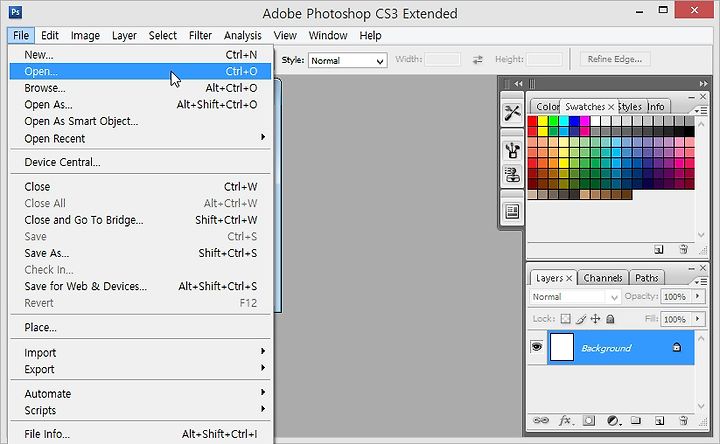Create a new layer group

coord(636,420)
